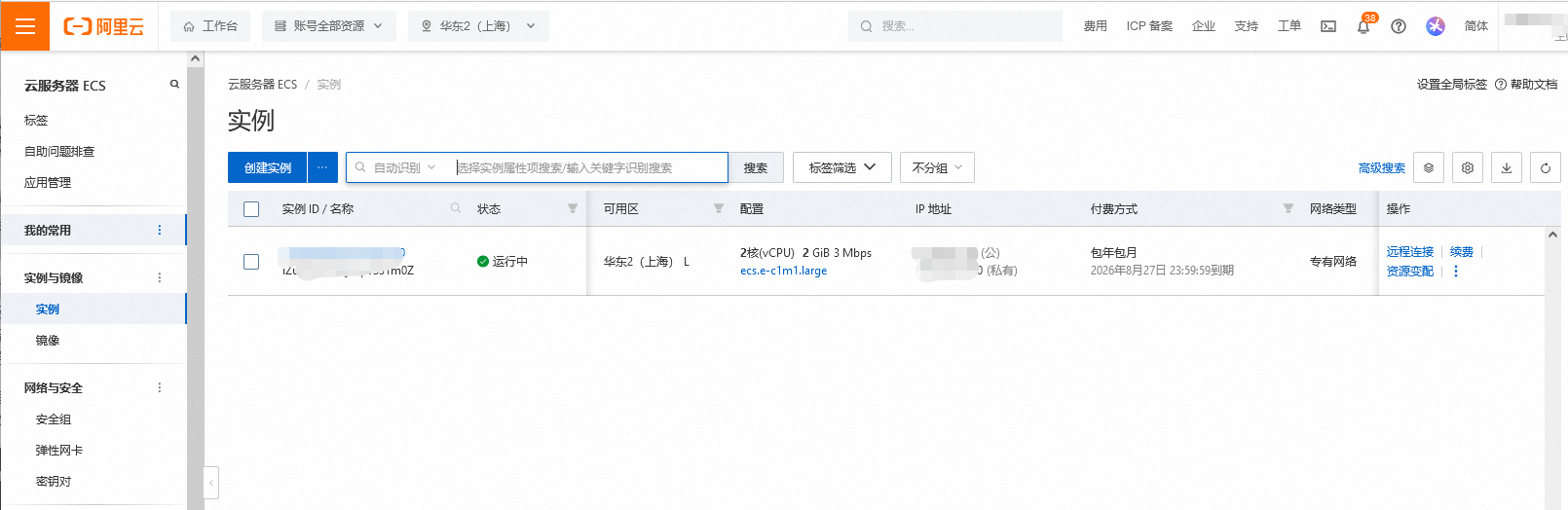Open the help question mark icon
Screen dimensions: 1568x510
pos(1399,26)
